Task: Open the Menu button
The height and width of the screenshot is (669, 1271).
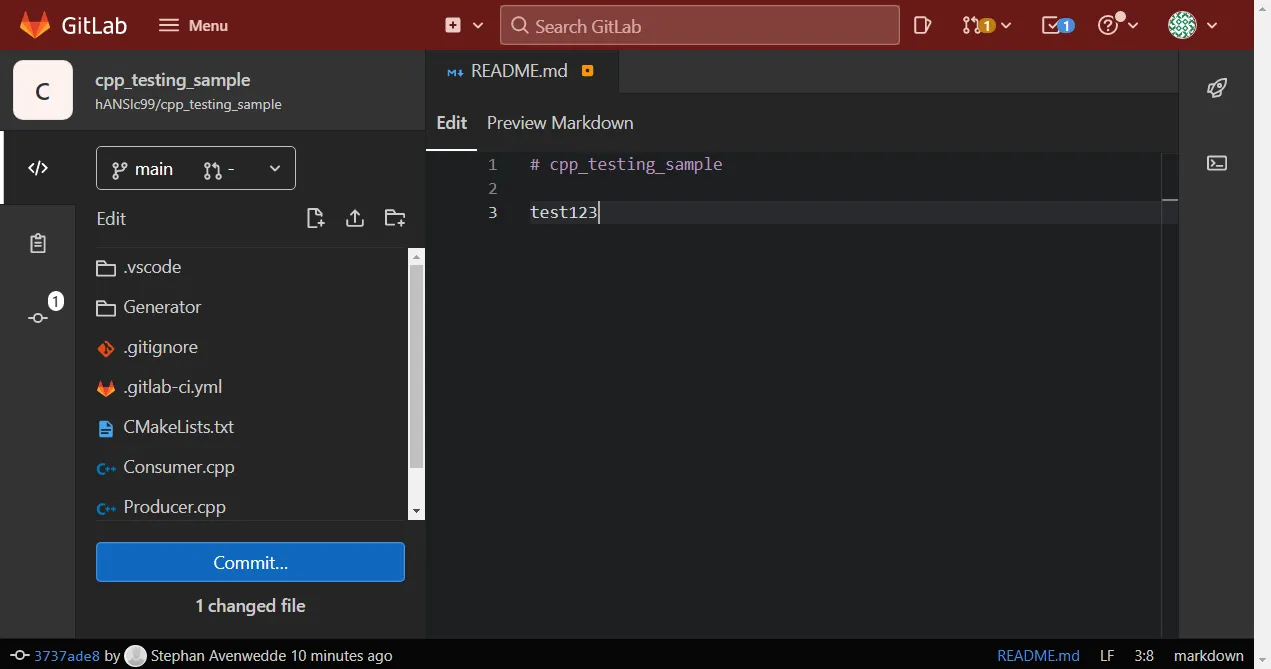Action: click(x=192, y=25)
